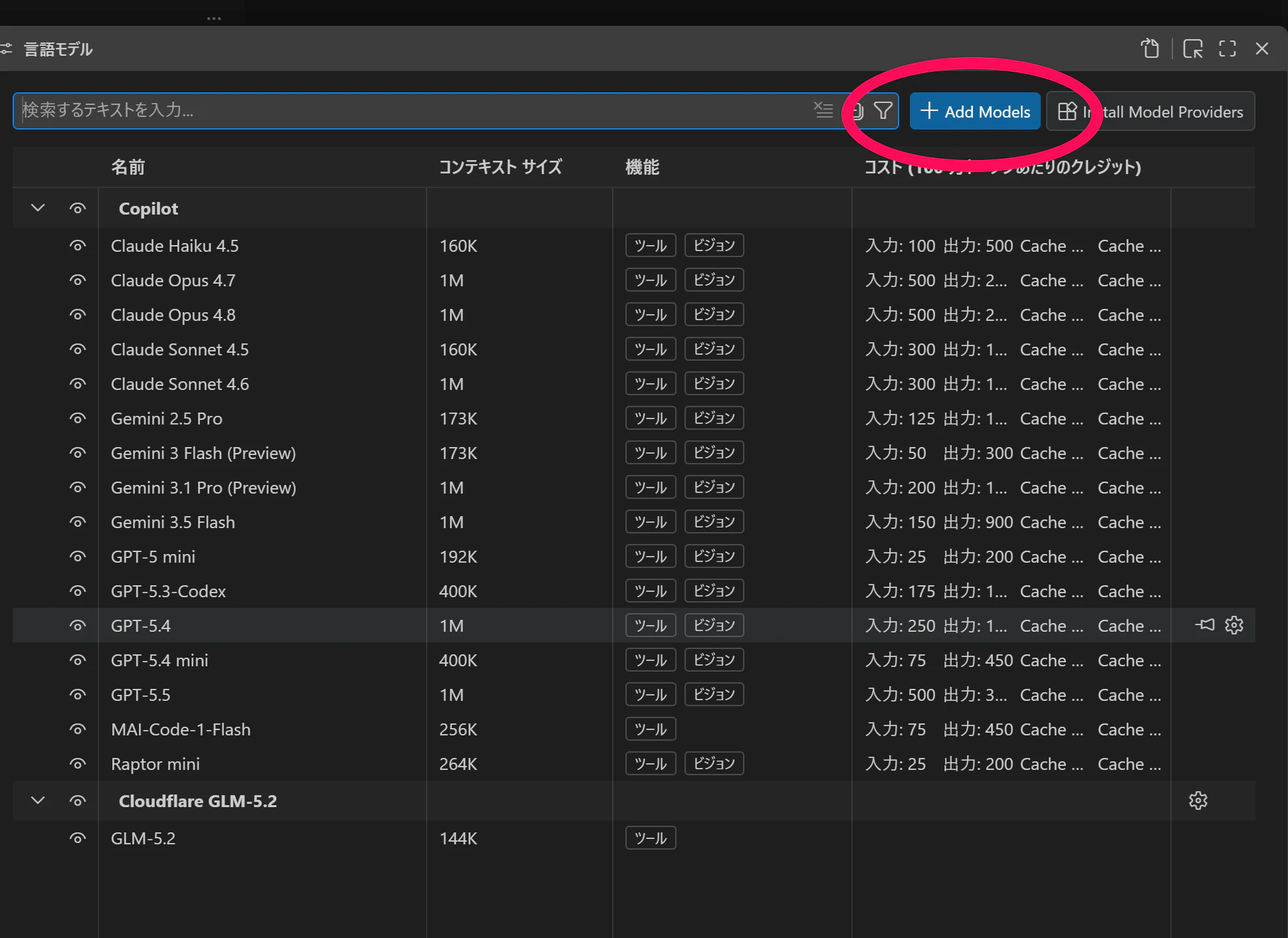Click 出力: 900 cost on Gemini 3.5 Flash row
This screenshot has height=938, width=1288.
pyautogui.click(x=978, y=522)
